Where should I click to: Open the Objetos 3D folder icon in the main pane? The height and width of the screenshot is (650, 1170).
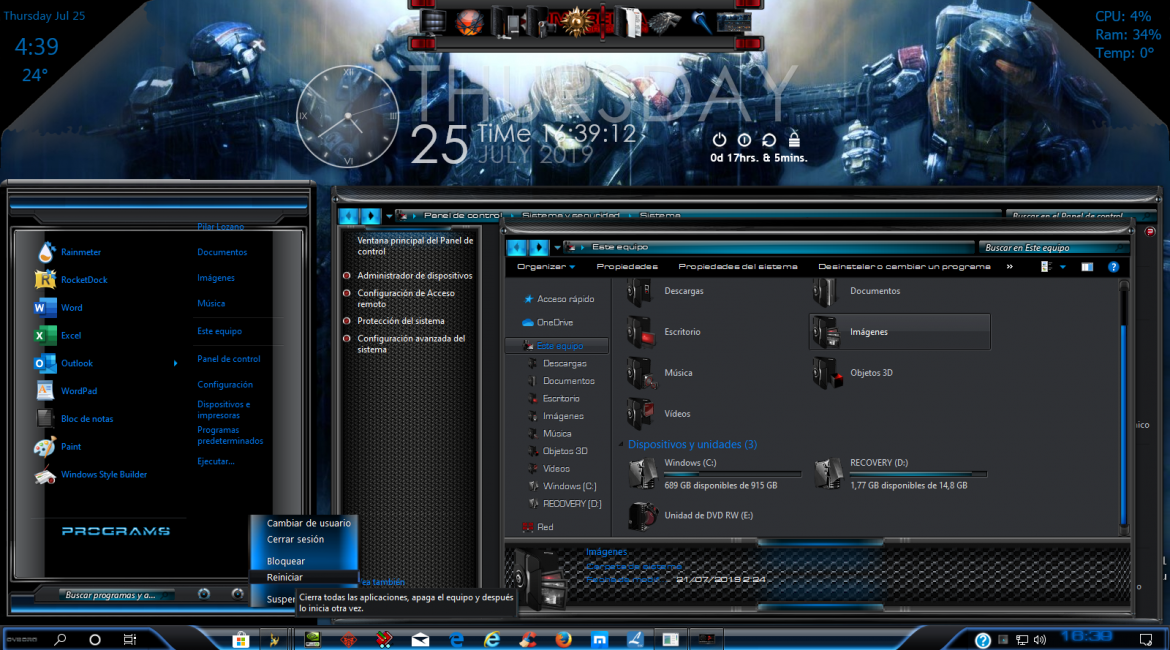(x=828, y=373)
